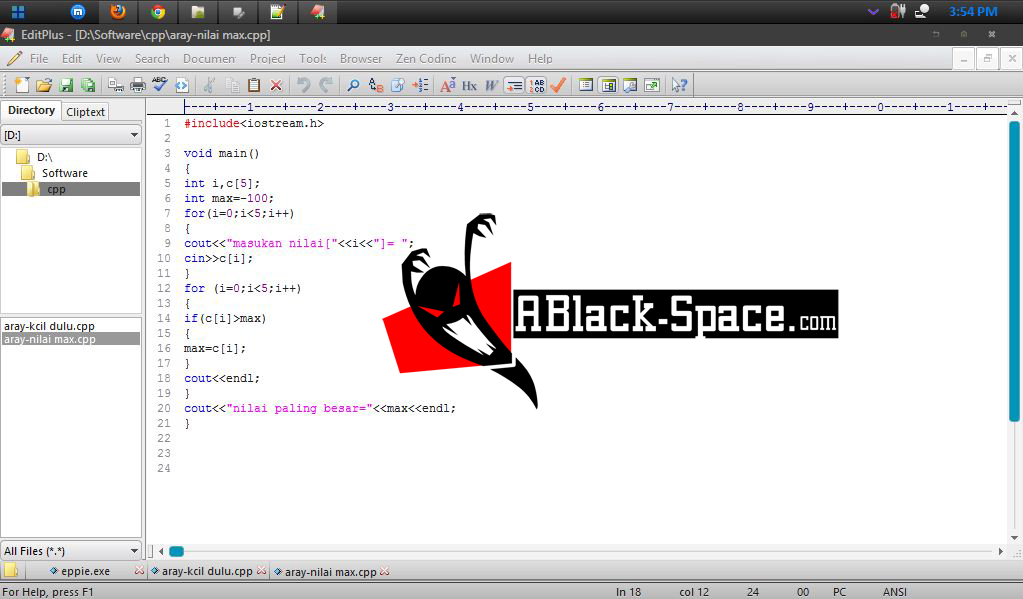Image resolution: width=1023 pixels, height=599 pixels.
Task: Open the Project menu
Action: (267, 59)
